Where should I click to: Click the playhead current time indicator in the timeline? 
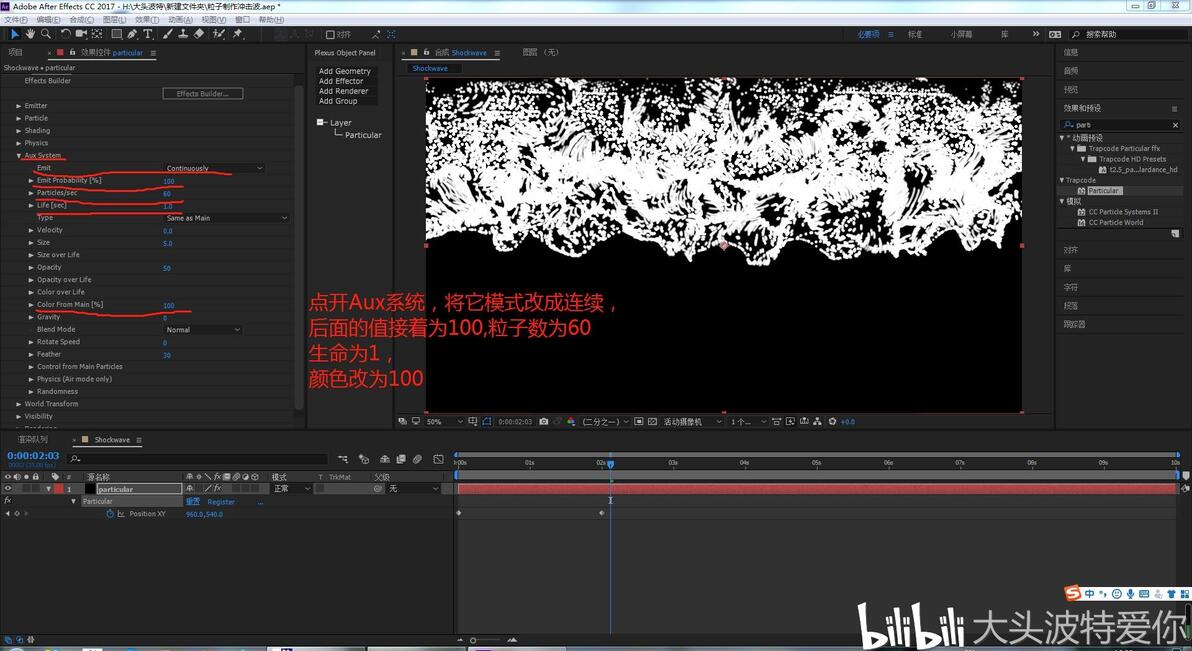(x=610, y=463)
